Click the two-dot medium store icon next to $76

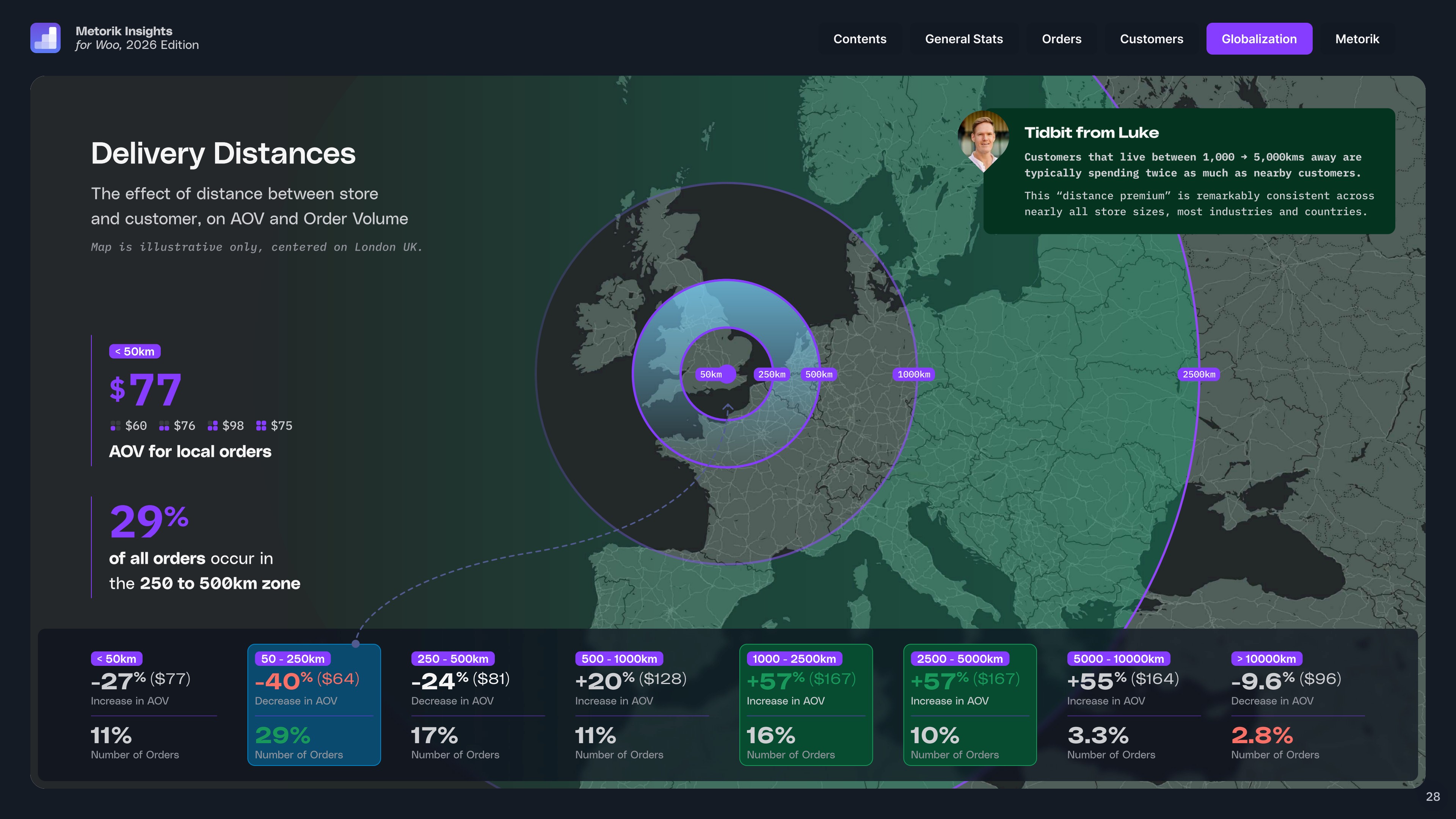tap(164, 425)
